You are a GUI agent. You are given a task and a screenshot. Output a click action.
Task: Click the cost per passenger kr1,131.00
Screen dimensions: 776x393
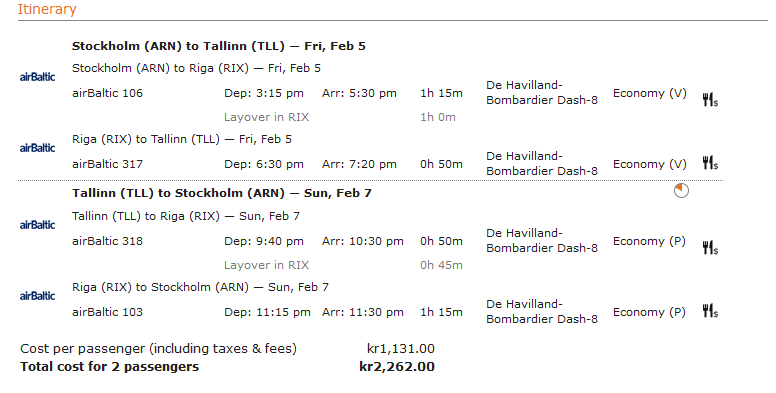coord(401,349)
